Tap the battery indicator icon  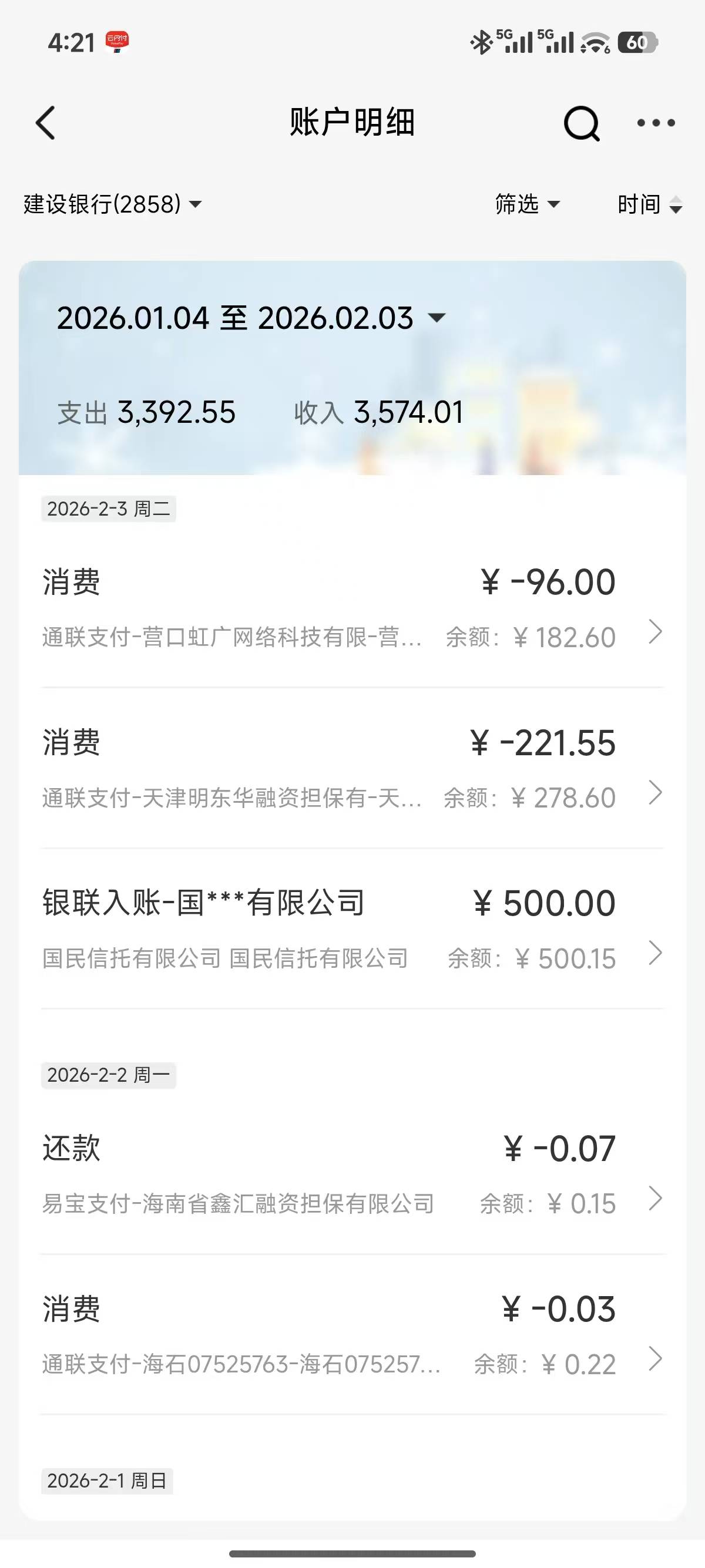637,43
